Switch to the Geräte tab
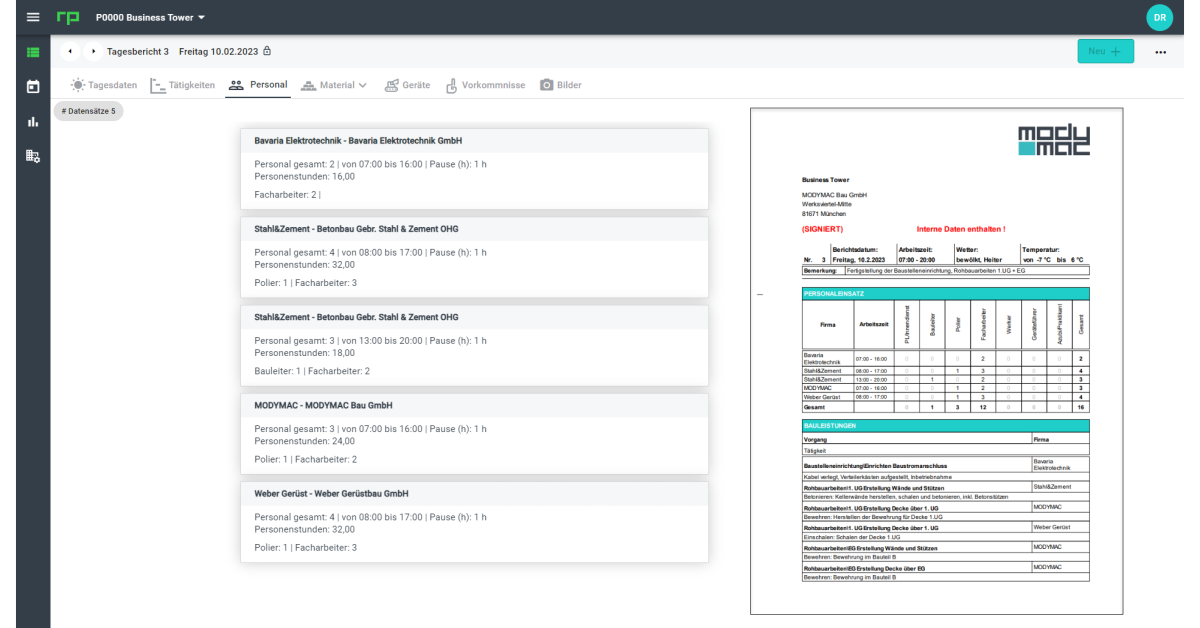Viewport: 1200px width, 628px height. coord(408,85)
